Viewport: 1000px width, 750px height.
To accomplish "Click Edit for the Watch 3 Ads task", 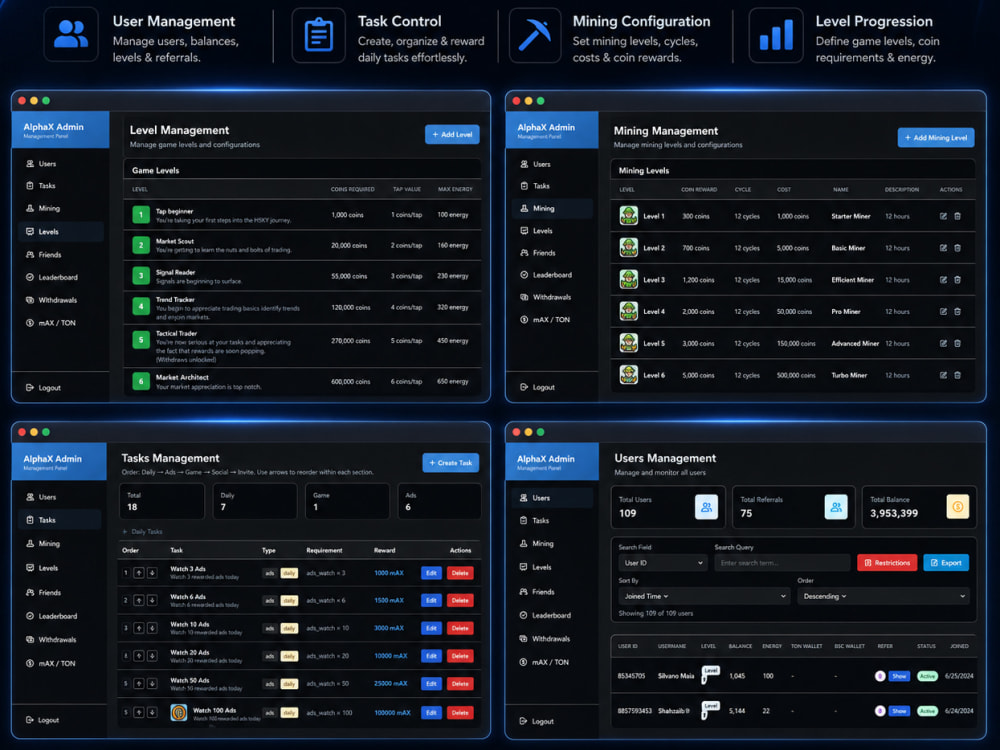I will coord(431,573).
